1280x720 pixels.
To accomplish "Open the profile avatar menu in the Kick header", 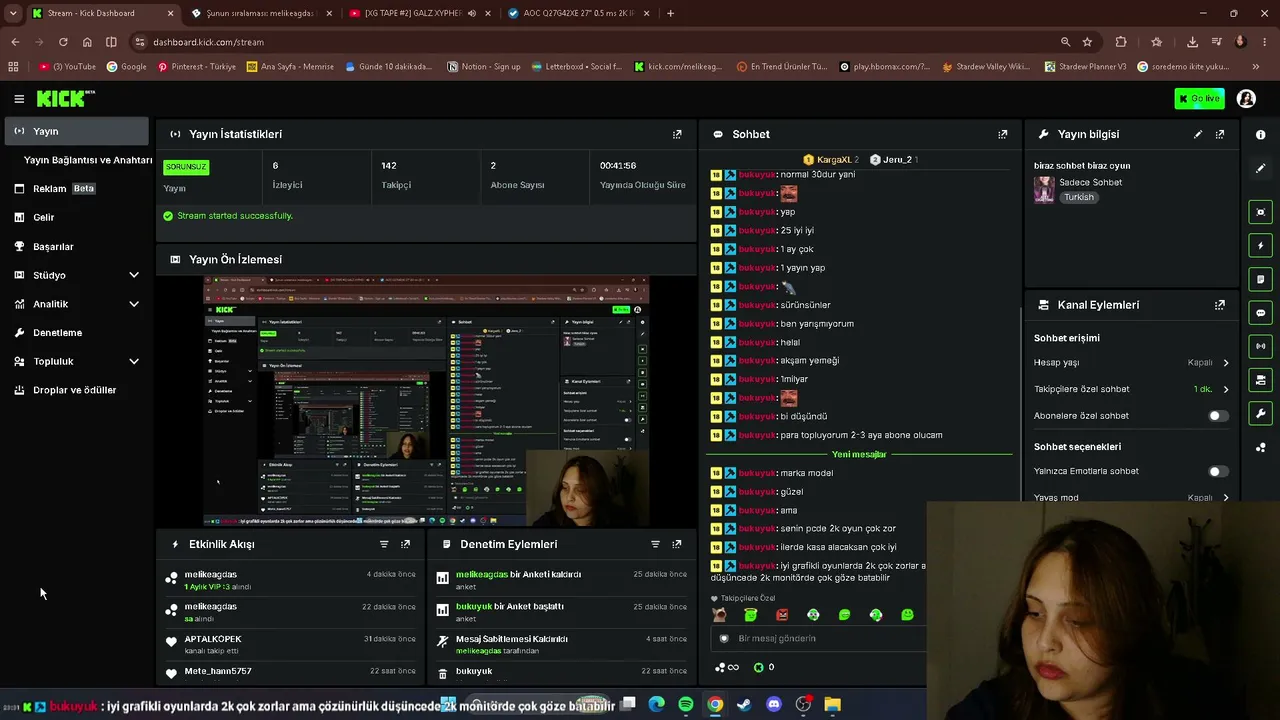I will click(x=1246, y=99).
